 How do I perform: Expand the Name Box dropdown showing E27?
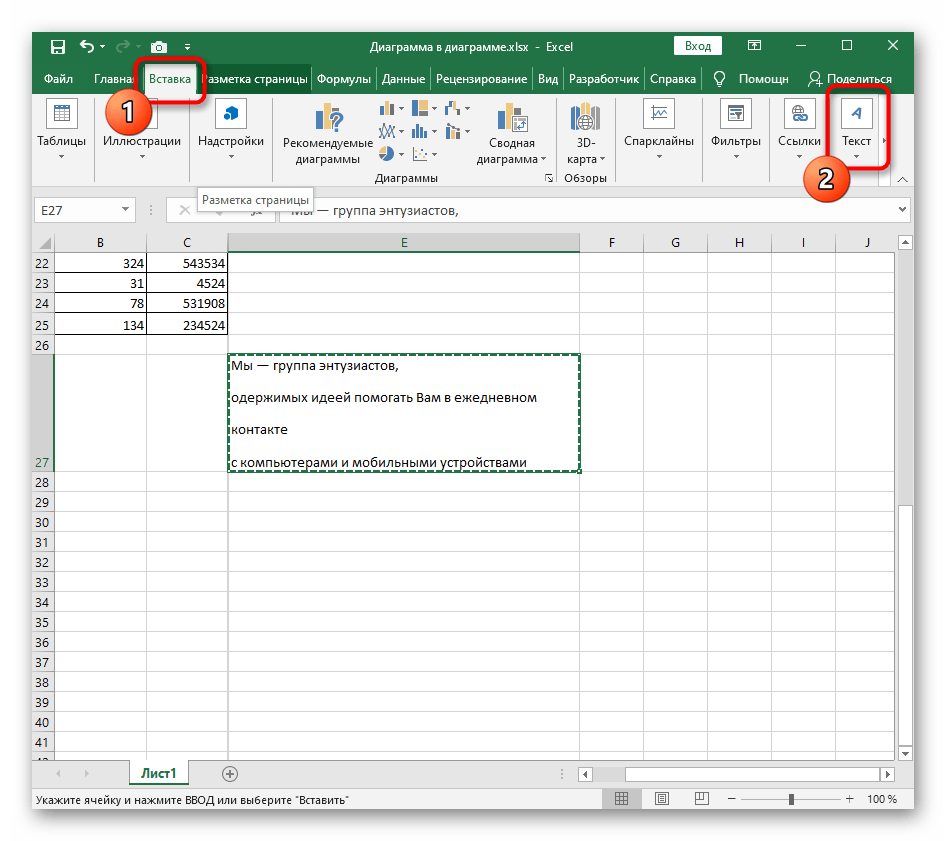tap(125, 209)
